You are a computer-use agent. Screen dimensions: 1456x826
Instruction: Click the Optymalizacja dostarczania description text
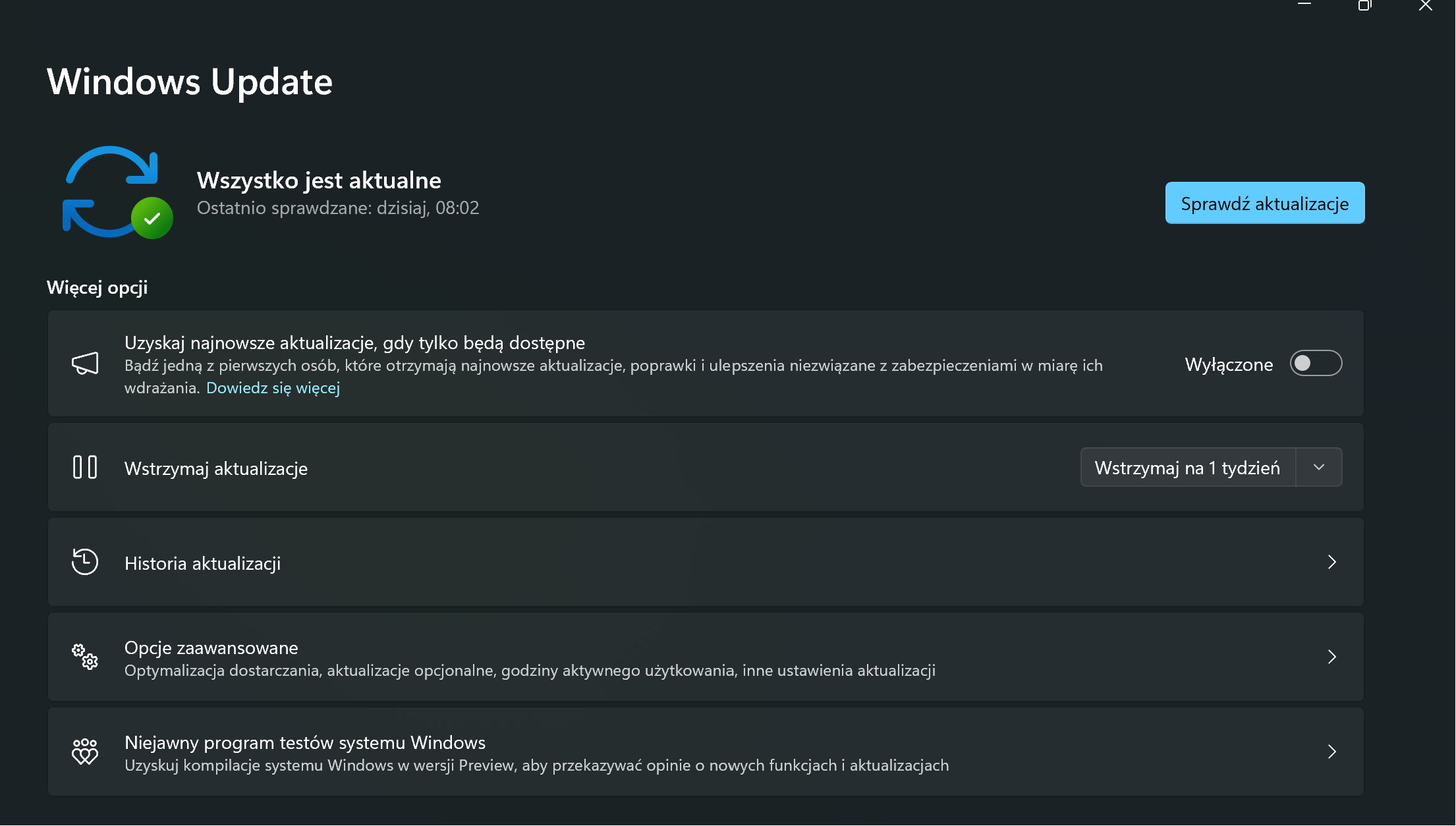pyautogui.click(x=530, y=671)
